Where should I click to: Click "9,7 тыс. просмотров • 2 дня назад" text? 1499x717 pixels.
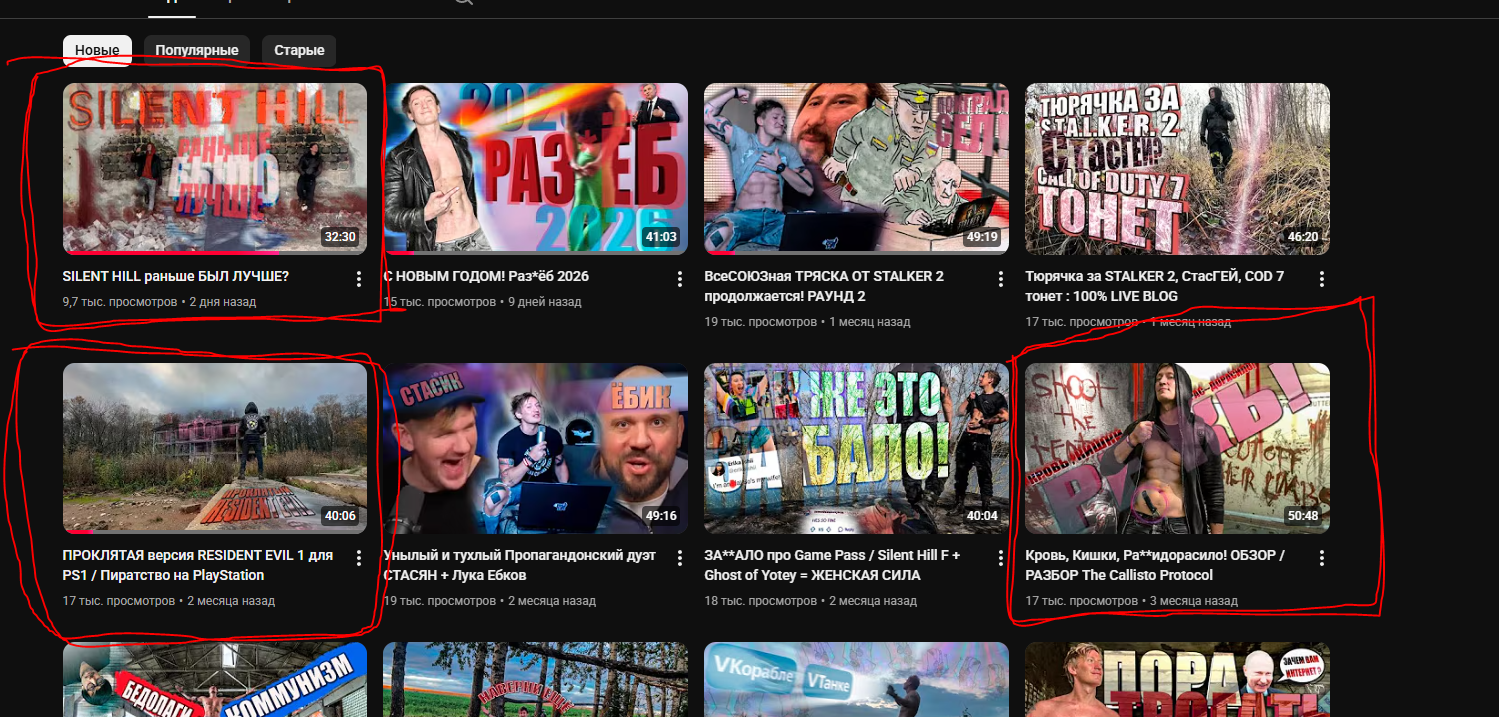(159, 301)
